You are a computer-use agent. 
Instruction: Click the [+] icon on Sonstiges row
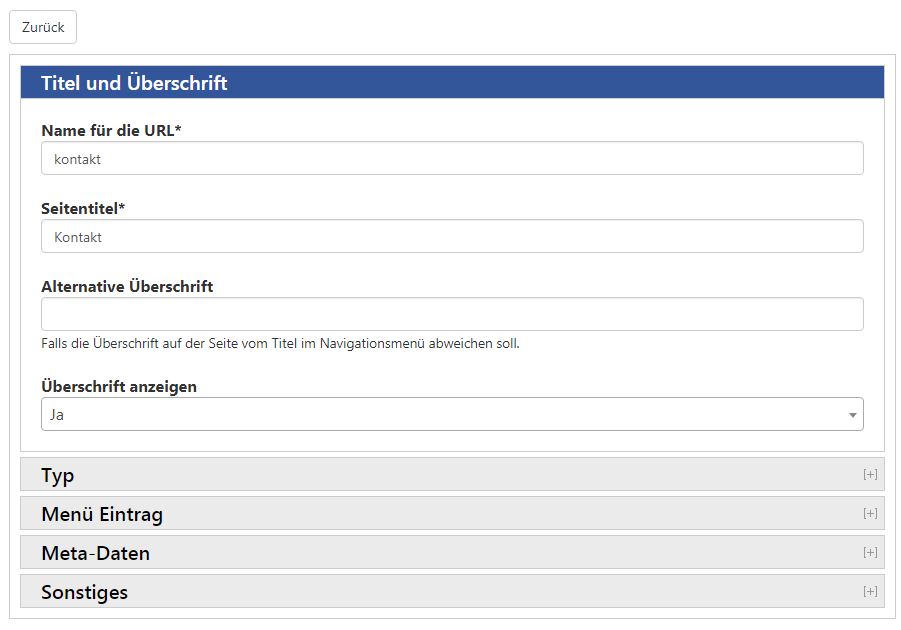[x=870, y=592]
